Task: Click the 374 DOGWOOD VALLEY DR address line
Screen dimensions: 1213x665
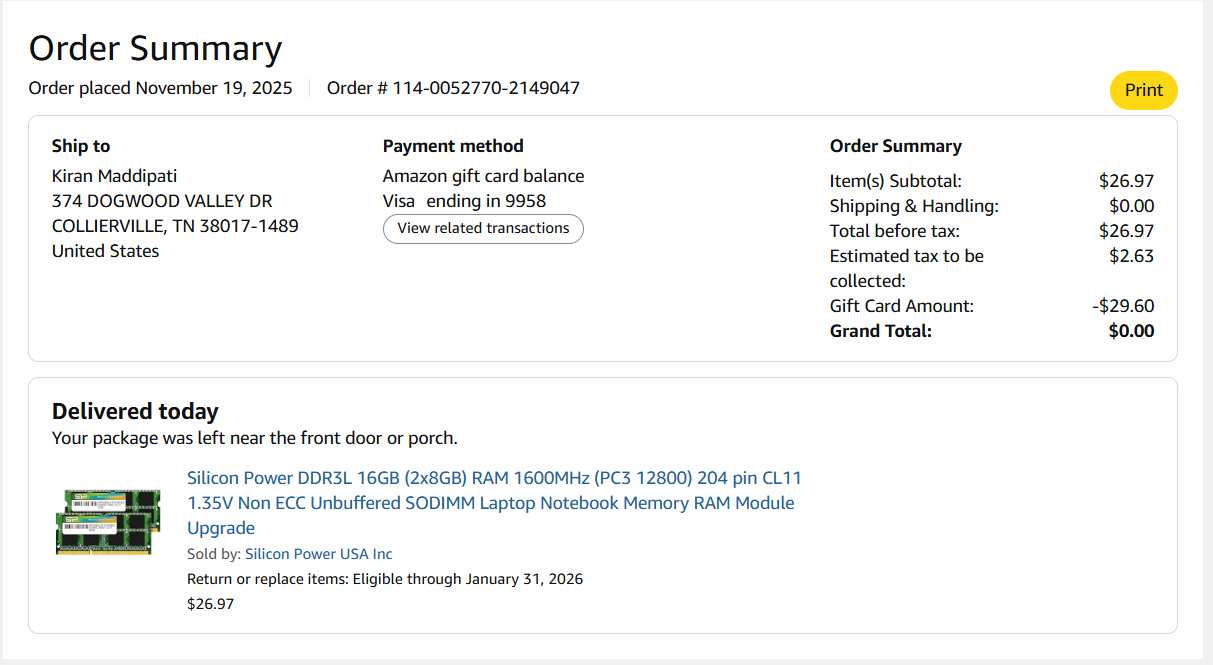Action: [161, 201]
